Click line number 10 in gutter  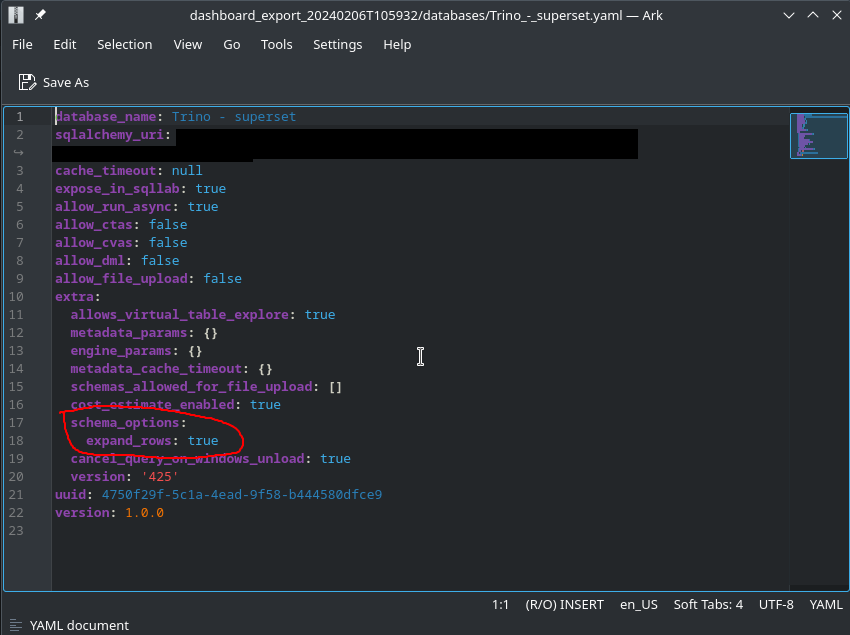(x=16, y=297)
